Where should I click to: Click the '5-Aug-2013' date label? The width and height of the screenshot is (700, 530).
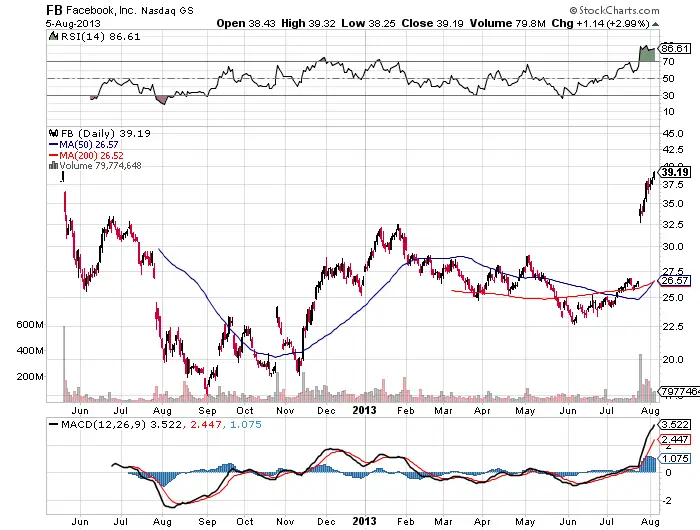coord(73,24)
